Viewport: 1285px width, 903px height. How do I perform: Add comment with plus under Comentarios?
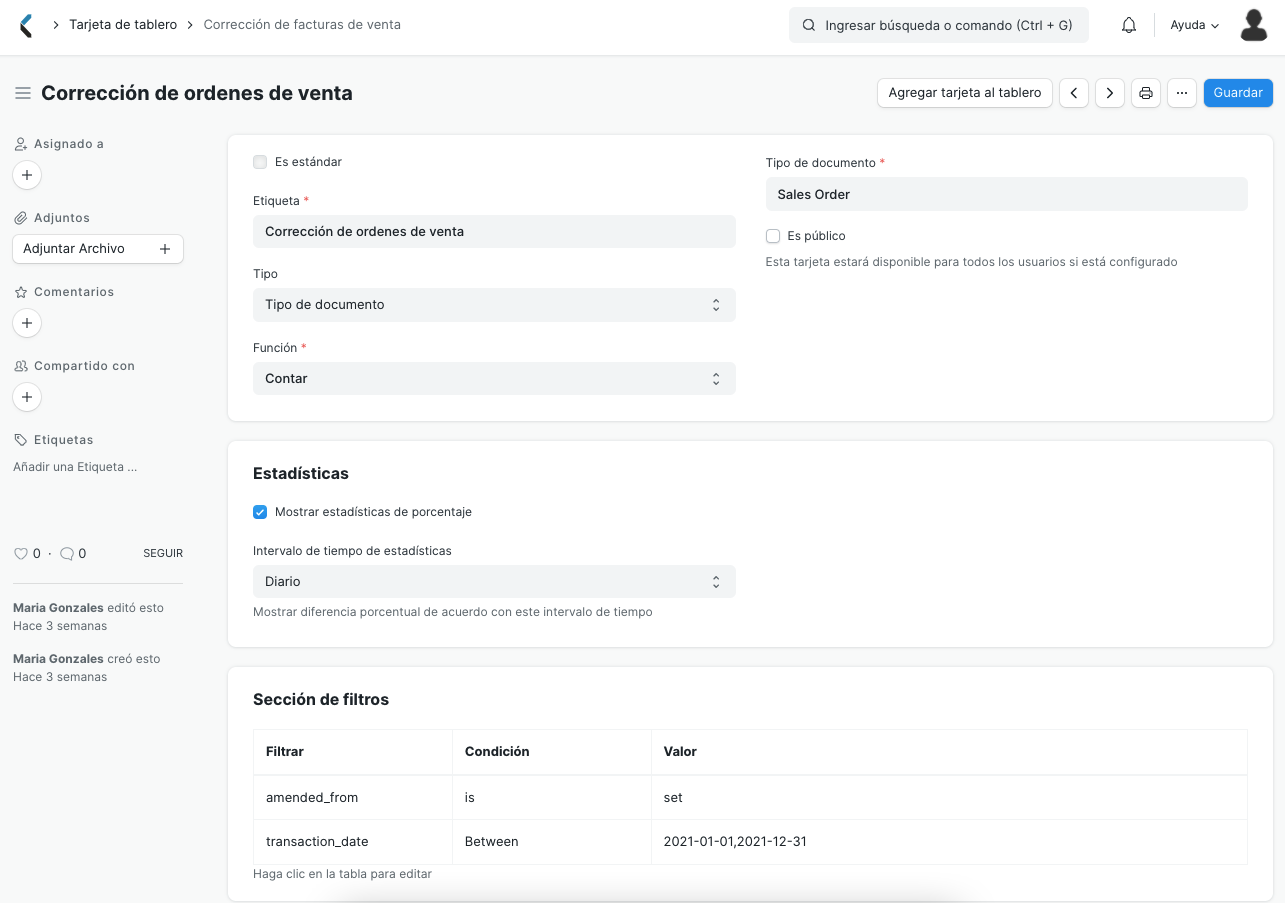pyautogui.click(x=27, y=323)
